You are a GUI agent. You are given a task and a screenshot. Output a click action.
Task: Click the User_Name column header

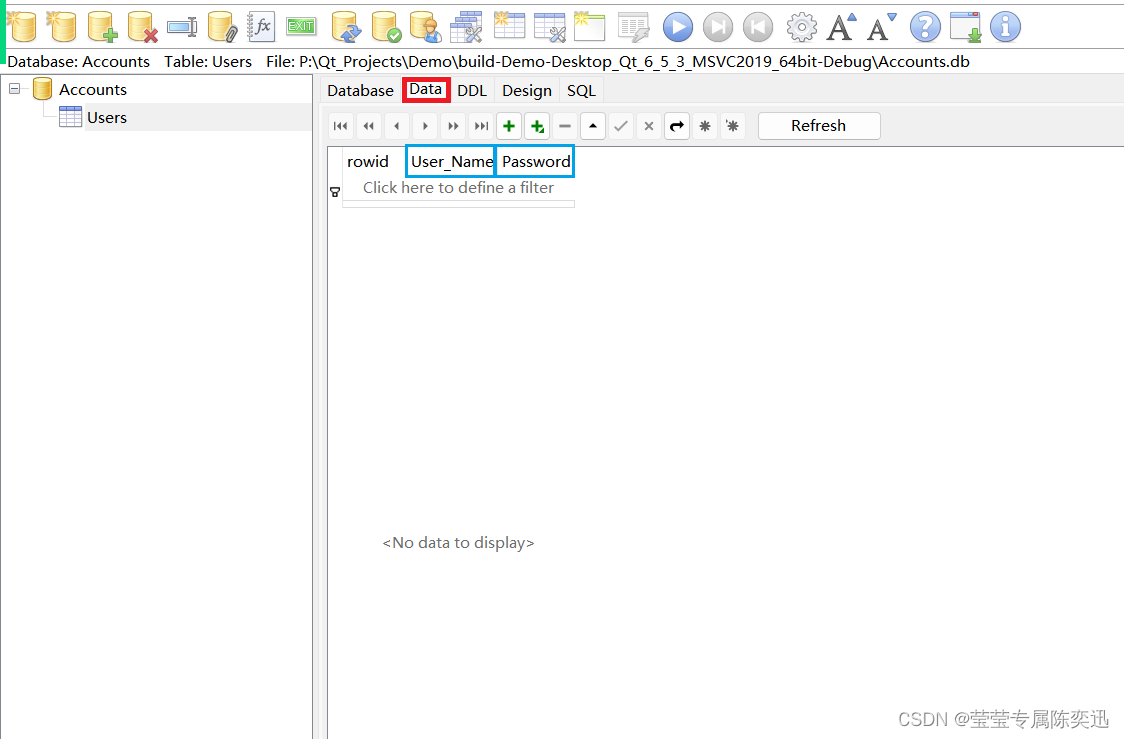pos(451,161)
